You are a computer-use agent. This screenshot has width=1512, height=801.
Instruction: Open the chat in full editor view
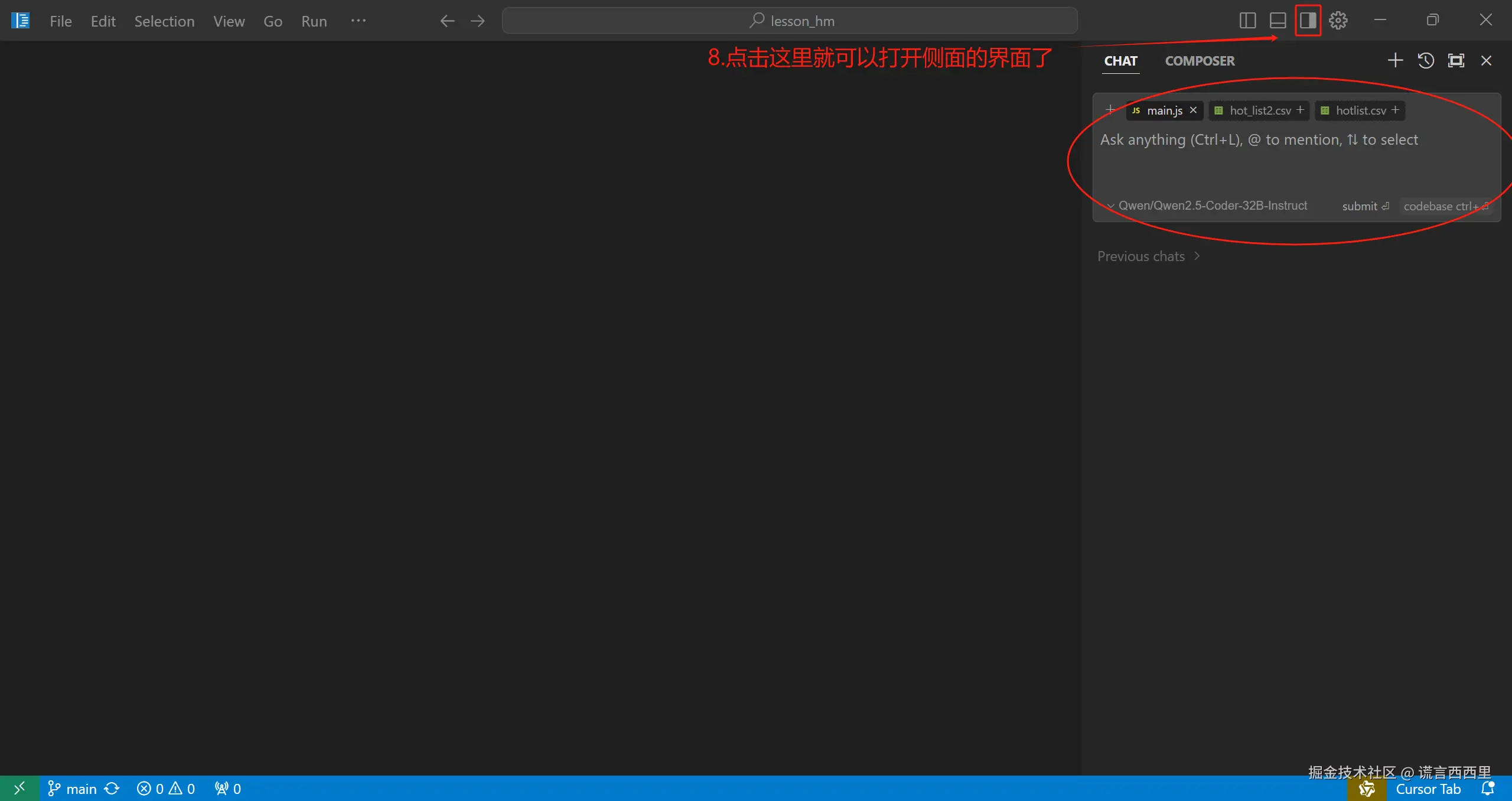[1456, 60]
